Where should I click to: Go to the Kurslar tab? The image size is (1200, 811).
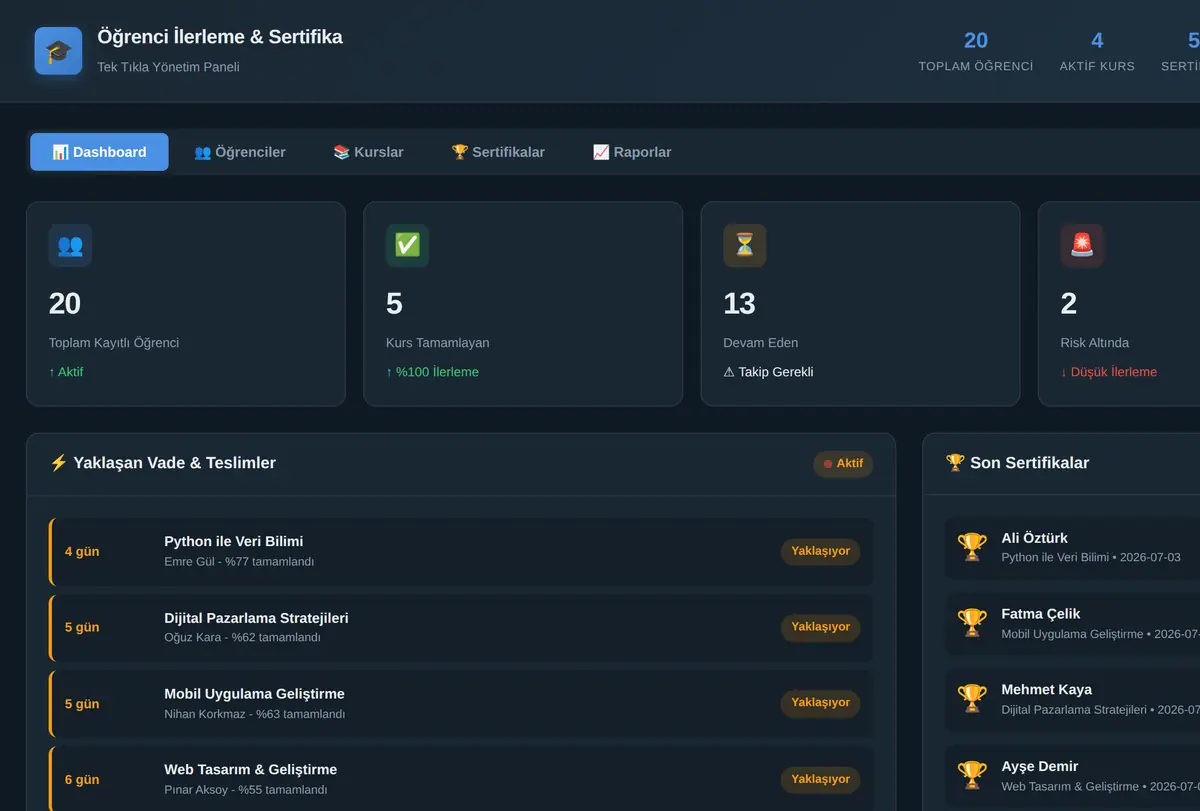click(x=368, y=152)
